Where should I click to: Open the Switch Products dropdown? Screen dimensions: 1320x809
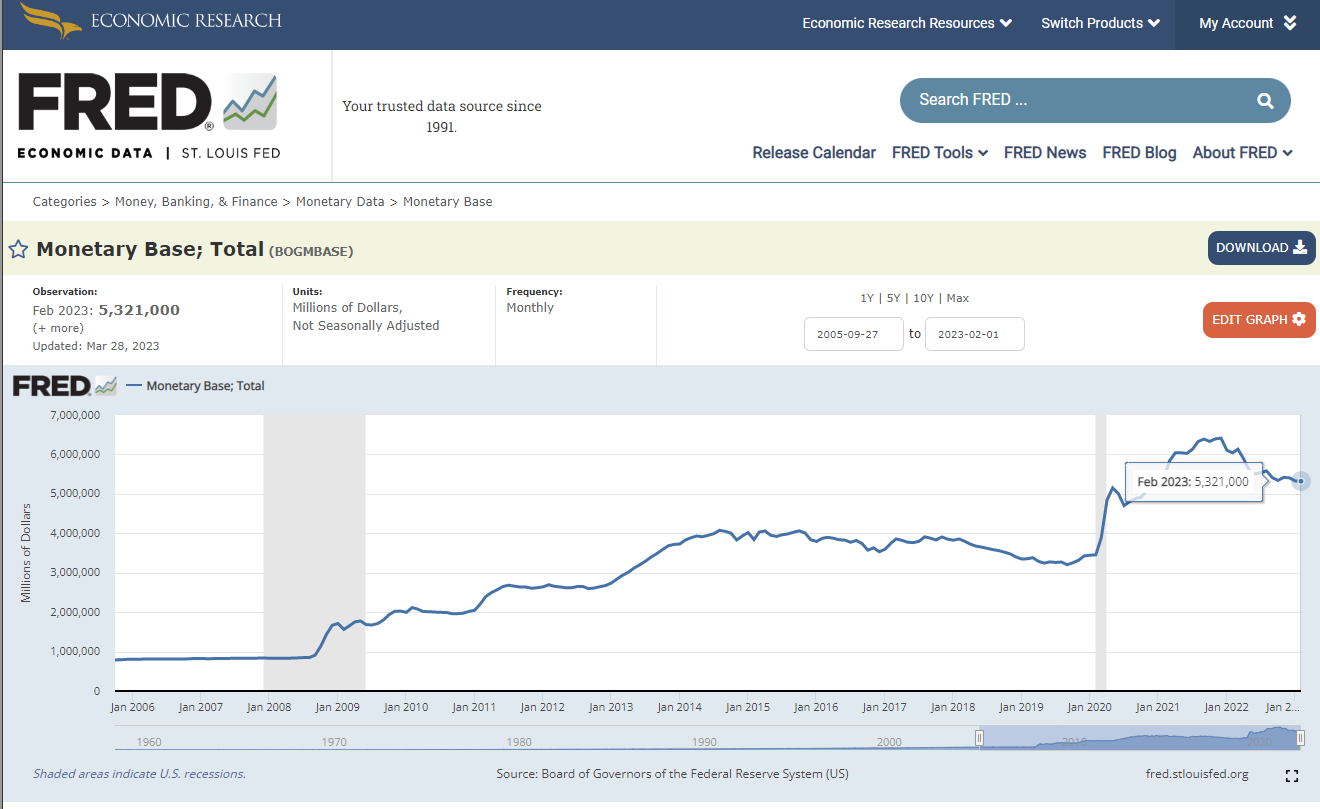[x=1100, y=23]
